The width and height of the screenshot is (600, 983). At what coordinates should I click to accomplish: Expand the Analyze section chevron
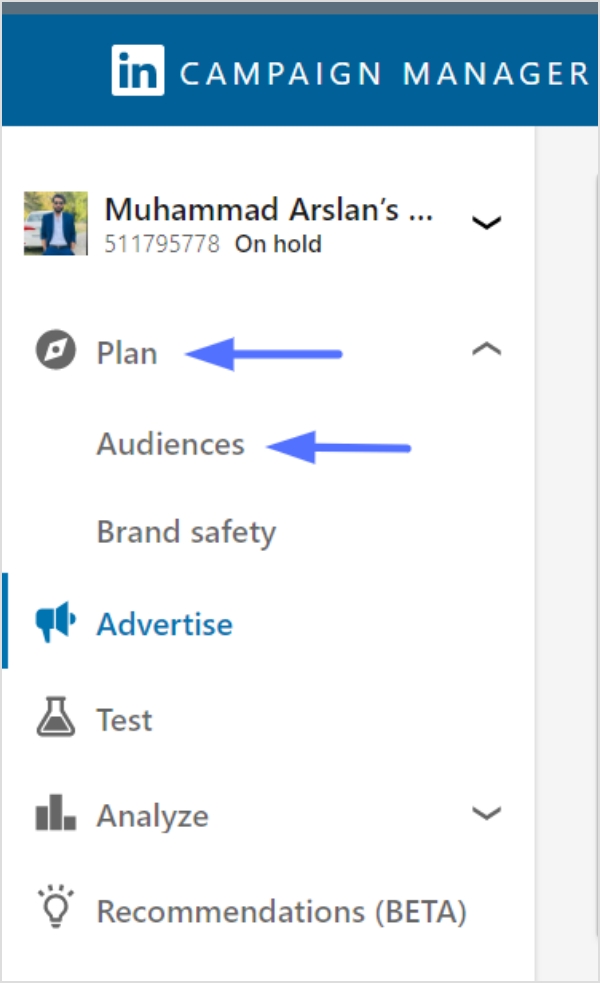click(x=487, y=813)
